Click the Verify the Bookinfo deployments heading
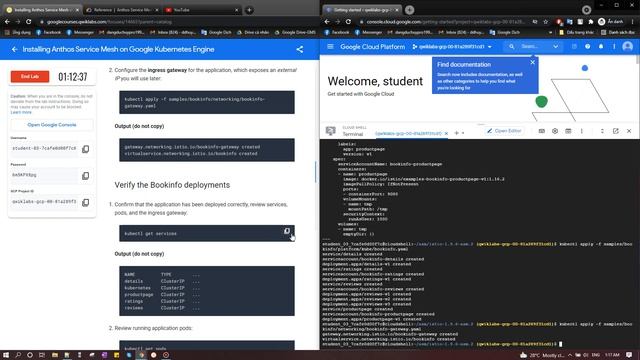This screenshot has width=640, height=360. pos(172,185)
